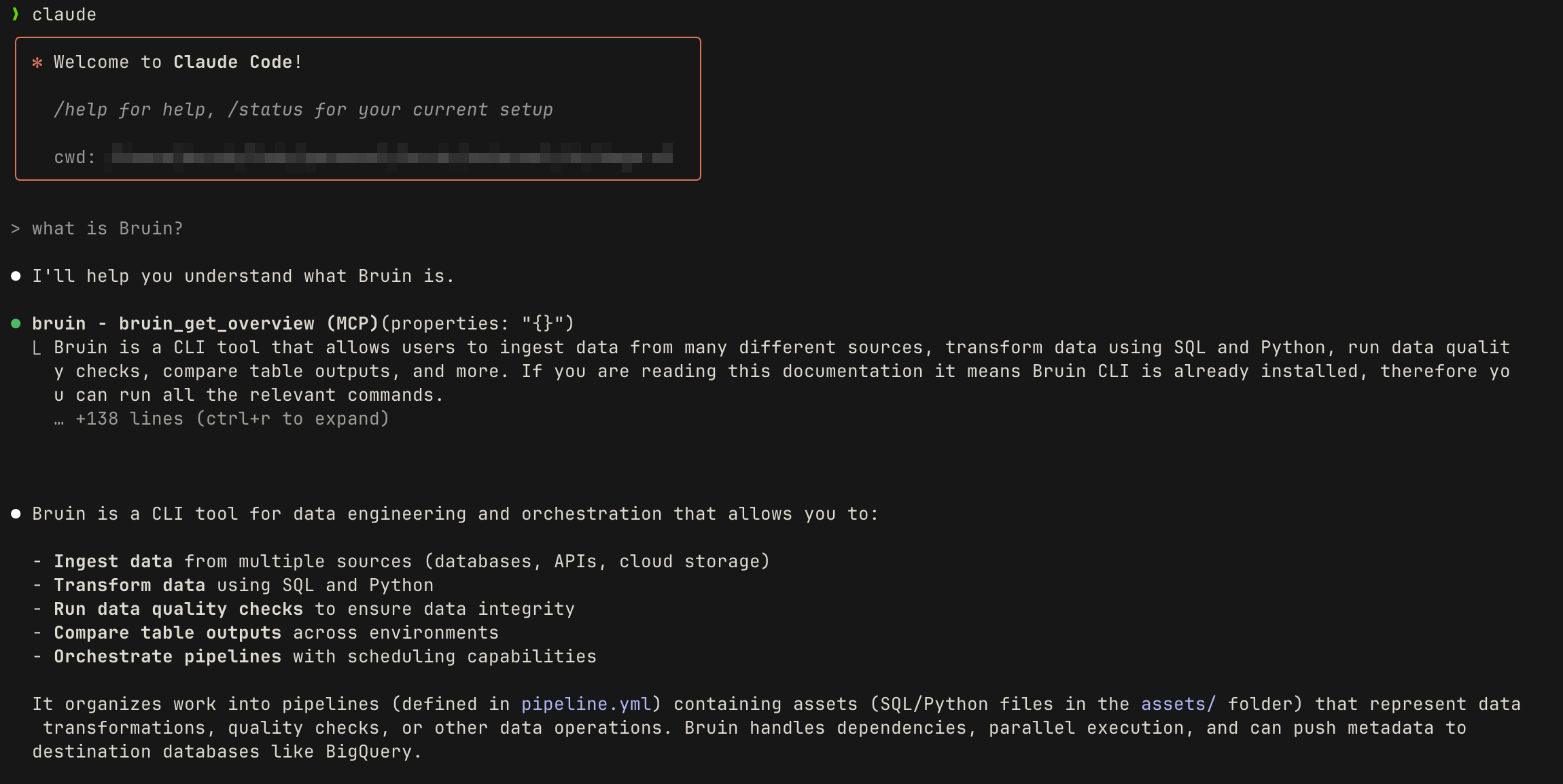
Task: Open the assets/ folder reference
Action: 1178,704
